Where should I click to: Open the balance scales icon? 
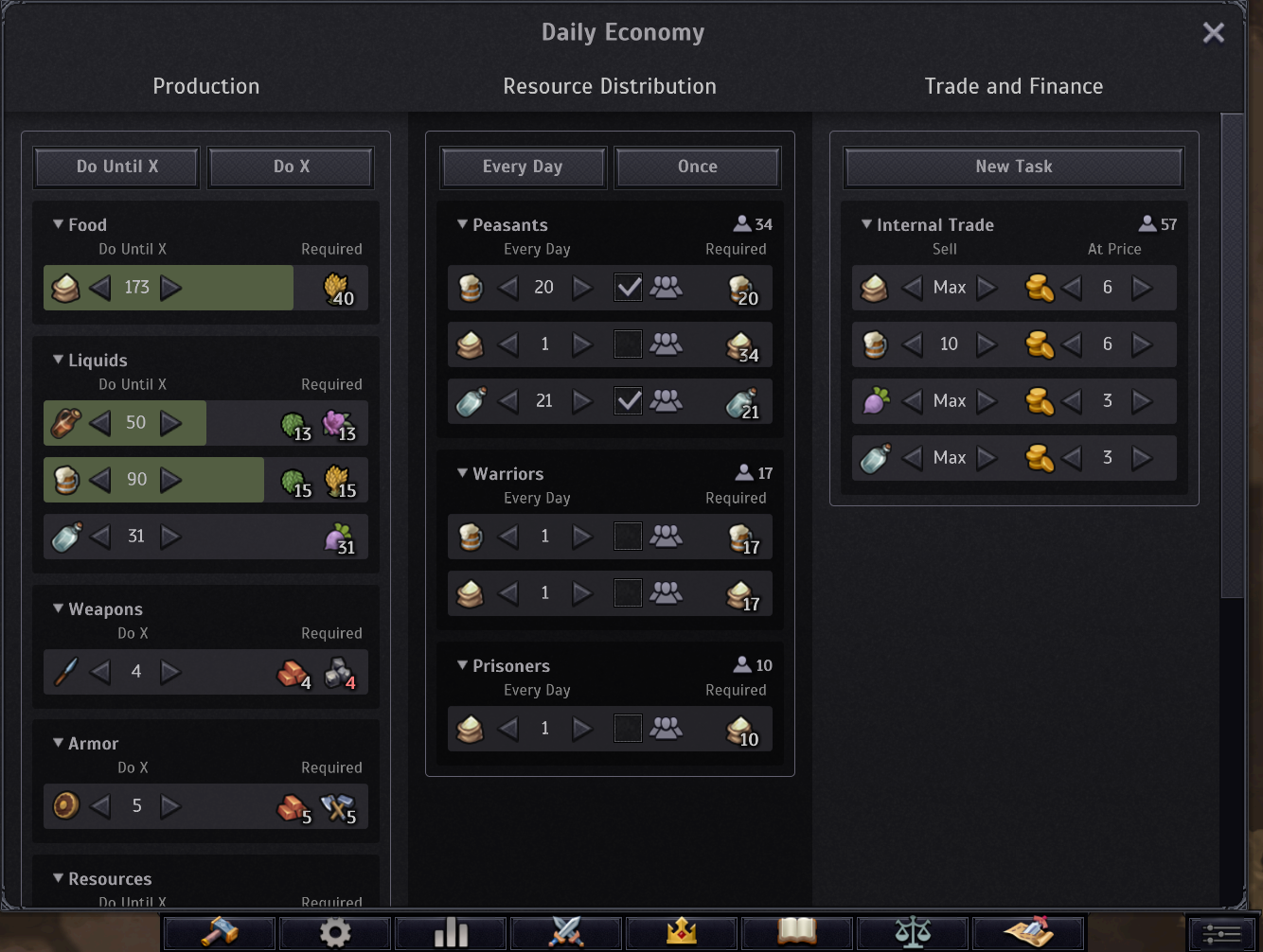tap(913, 932)
